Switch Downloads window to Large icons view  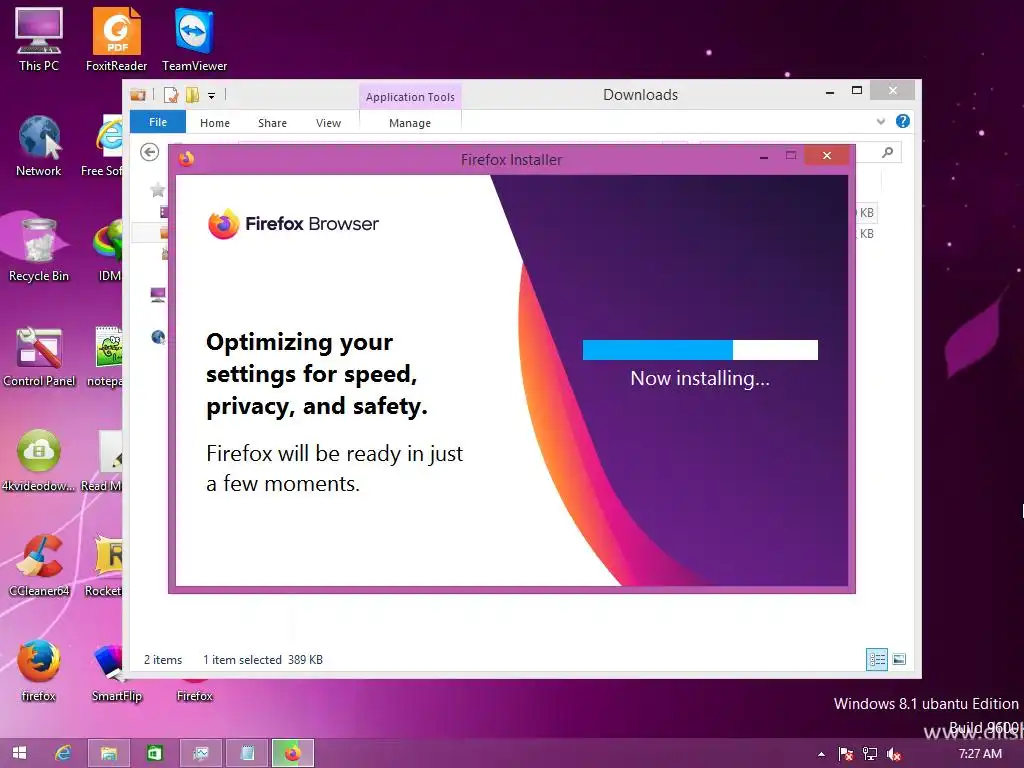click(899, 660)
